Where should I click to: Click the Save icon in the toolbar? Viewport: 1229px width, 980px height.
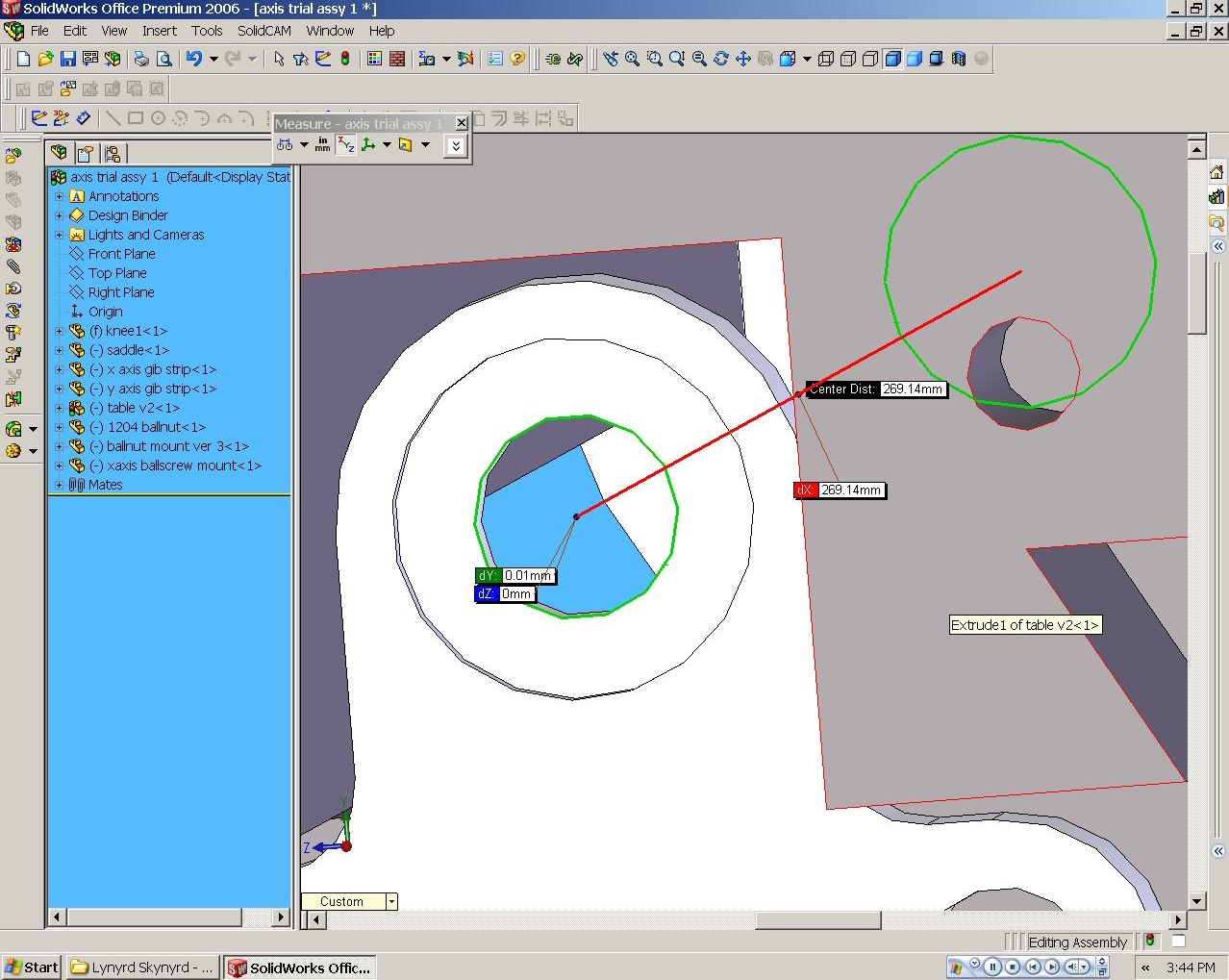click(x=67, y=60)
